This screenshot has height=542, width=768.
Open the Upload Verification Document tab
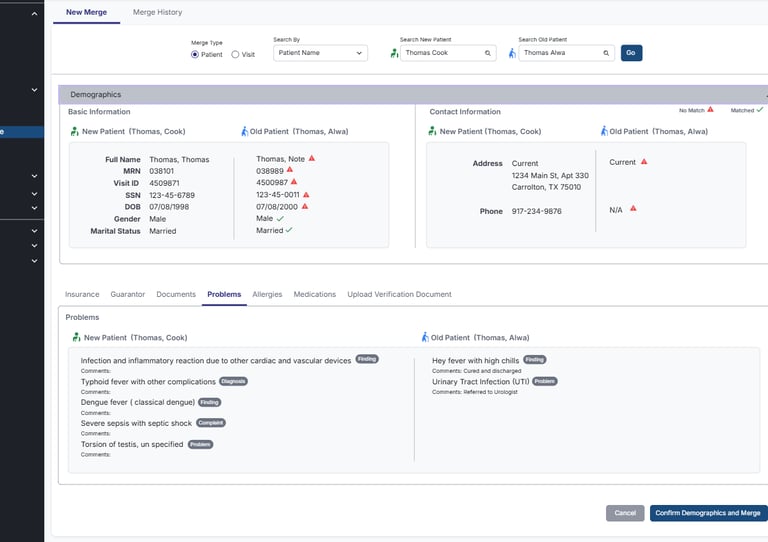(399, 295)
